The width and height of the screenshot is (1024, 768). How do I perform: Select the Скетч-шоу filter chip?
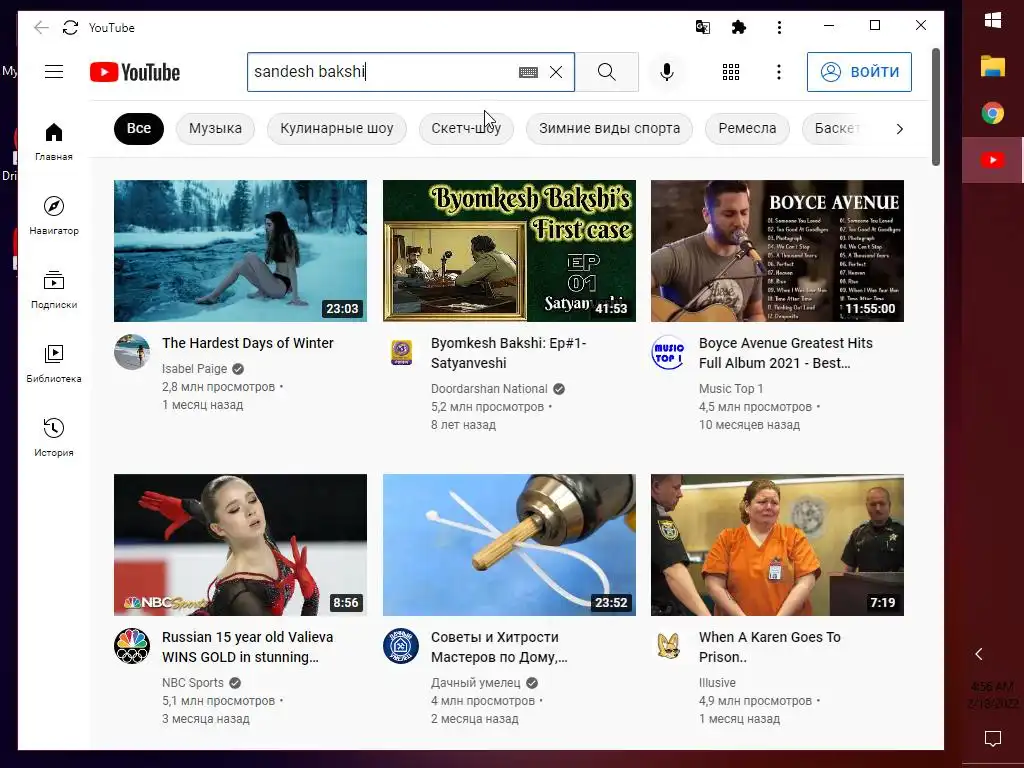coord(466,129)
